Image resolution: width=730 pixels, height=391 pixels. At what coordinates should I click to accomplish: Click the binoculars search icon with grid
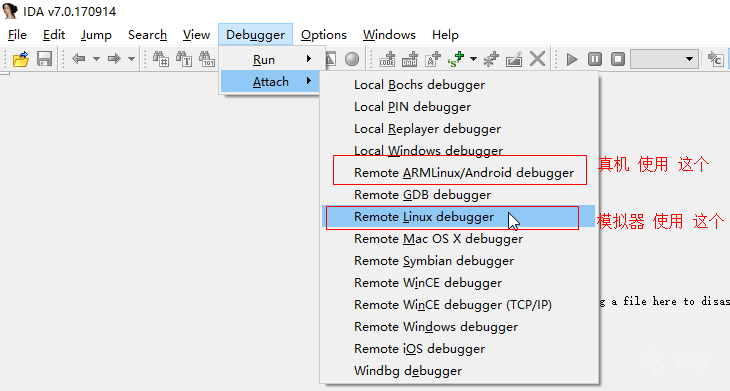point(161,59)
